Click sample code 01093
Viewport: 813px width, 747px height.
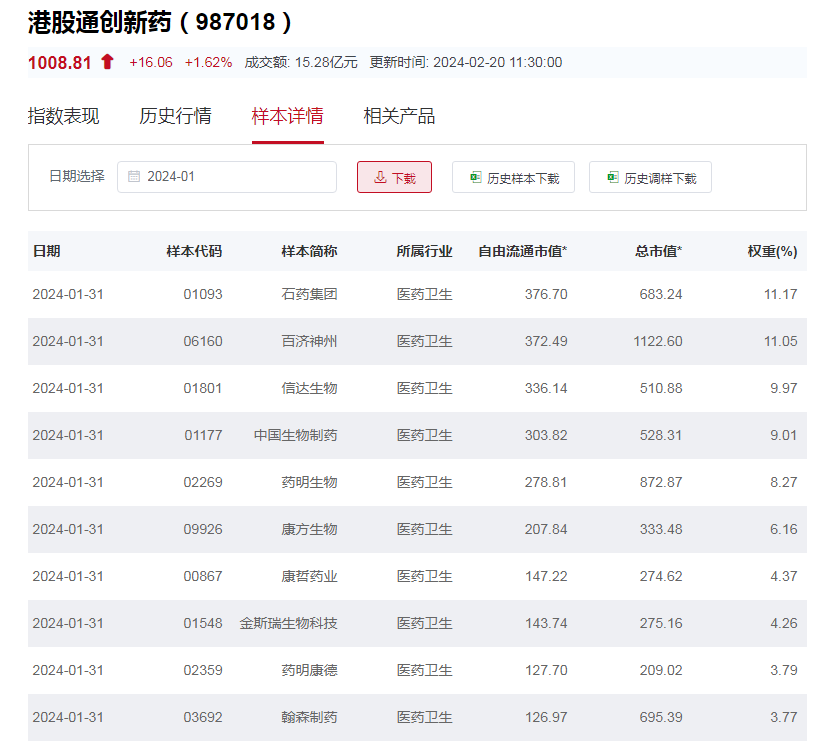[x=203, y=294]
